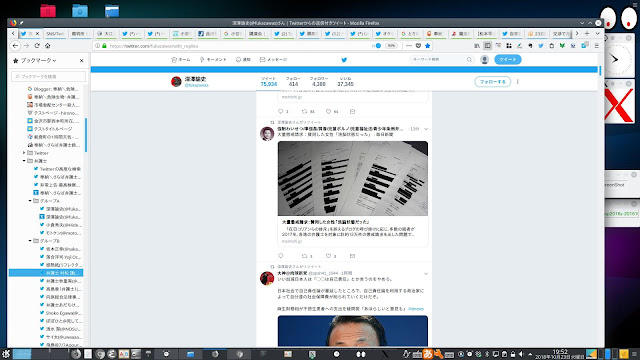Open the Firefox library icon
640x360 pixels.
[x=477, y=46]
